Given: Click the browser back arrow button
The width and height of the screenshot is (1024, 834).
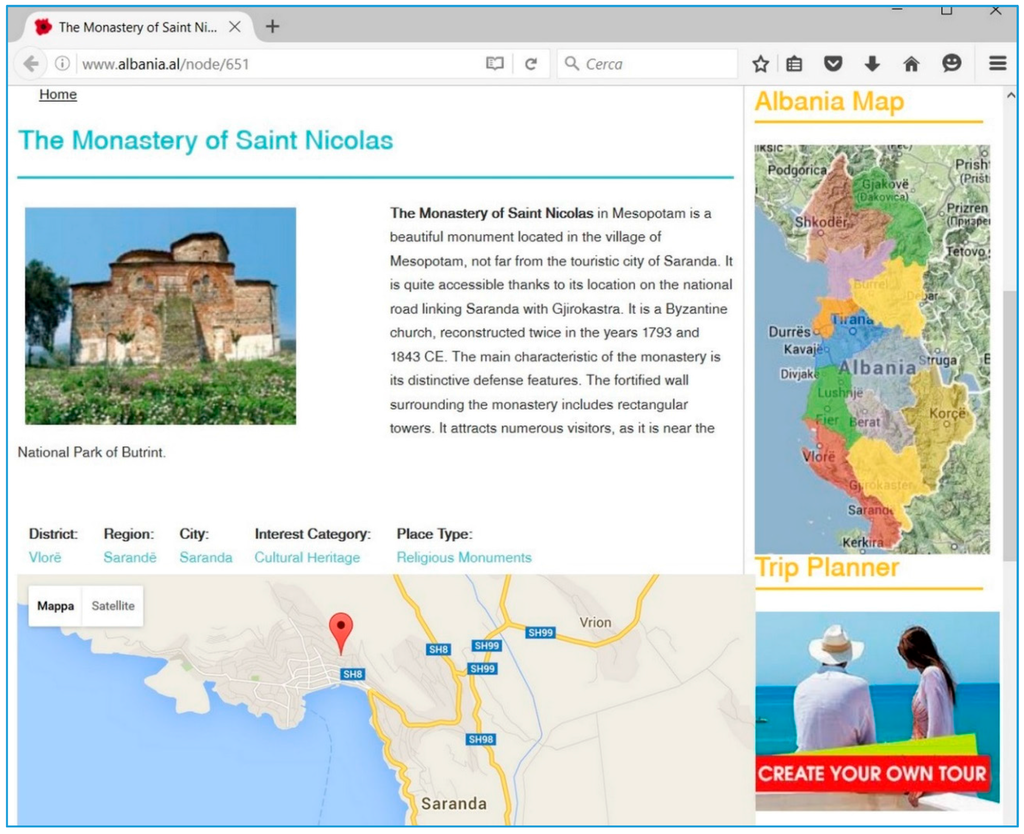Looking at the screenshot, I should (x=31, y=64).
